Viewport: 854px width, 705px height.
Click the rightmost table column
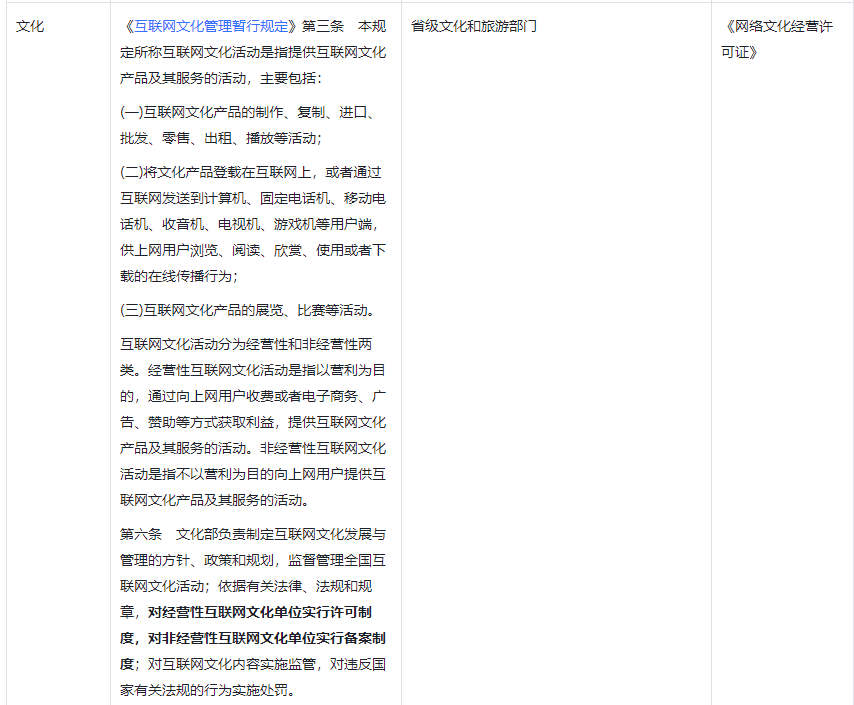(782, 350)
